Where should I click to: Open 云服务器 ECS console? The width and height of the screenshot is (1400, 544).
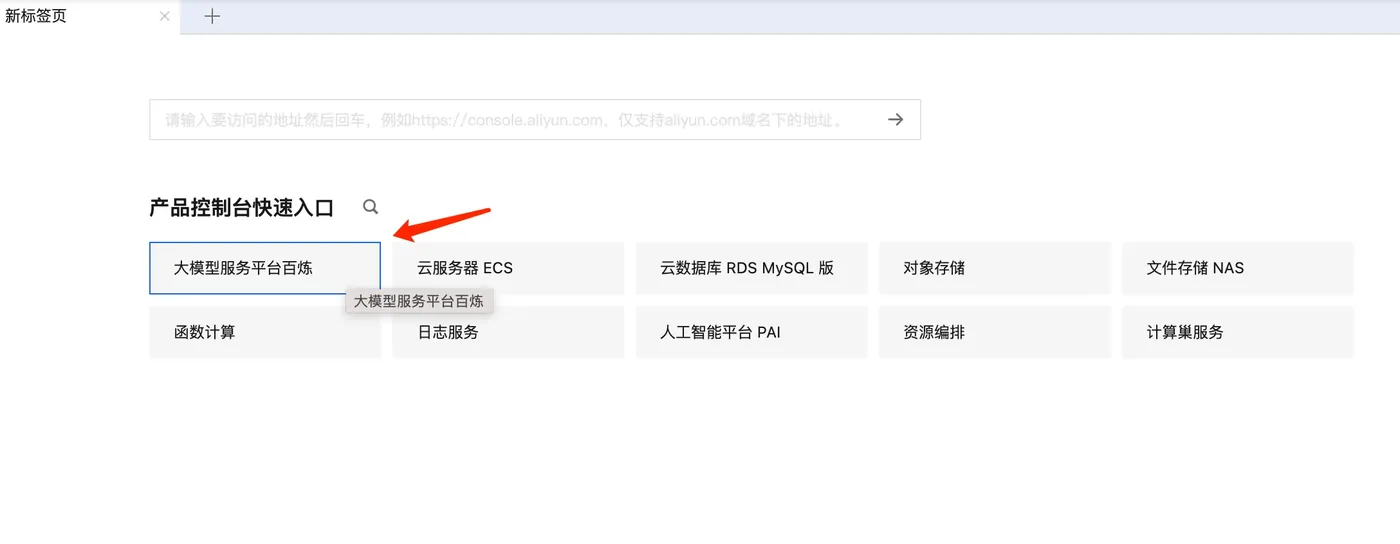(508, 268)
